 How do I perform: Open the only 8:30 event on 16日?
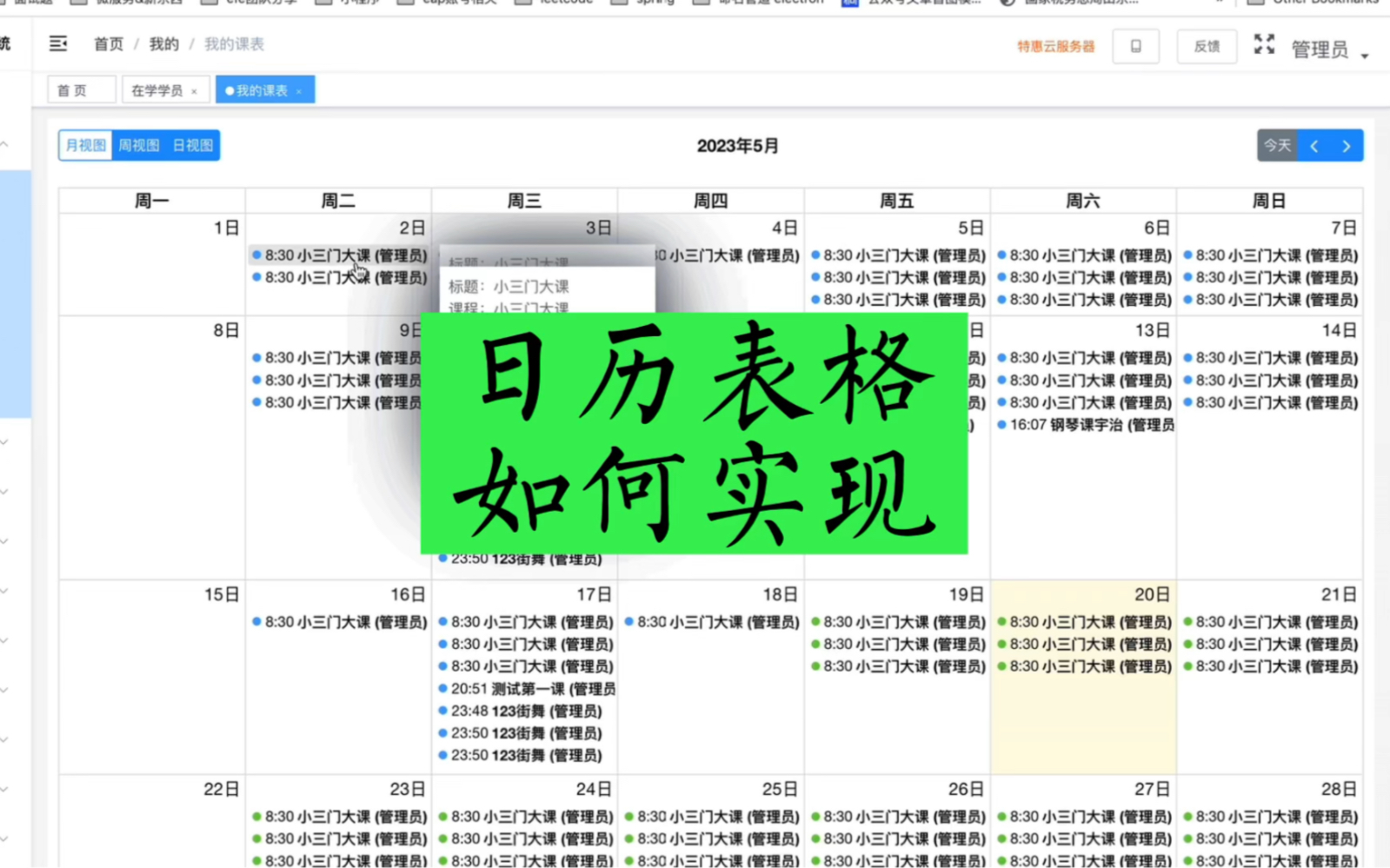click(x=340, y=622)
